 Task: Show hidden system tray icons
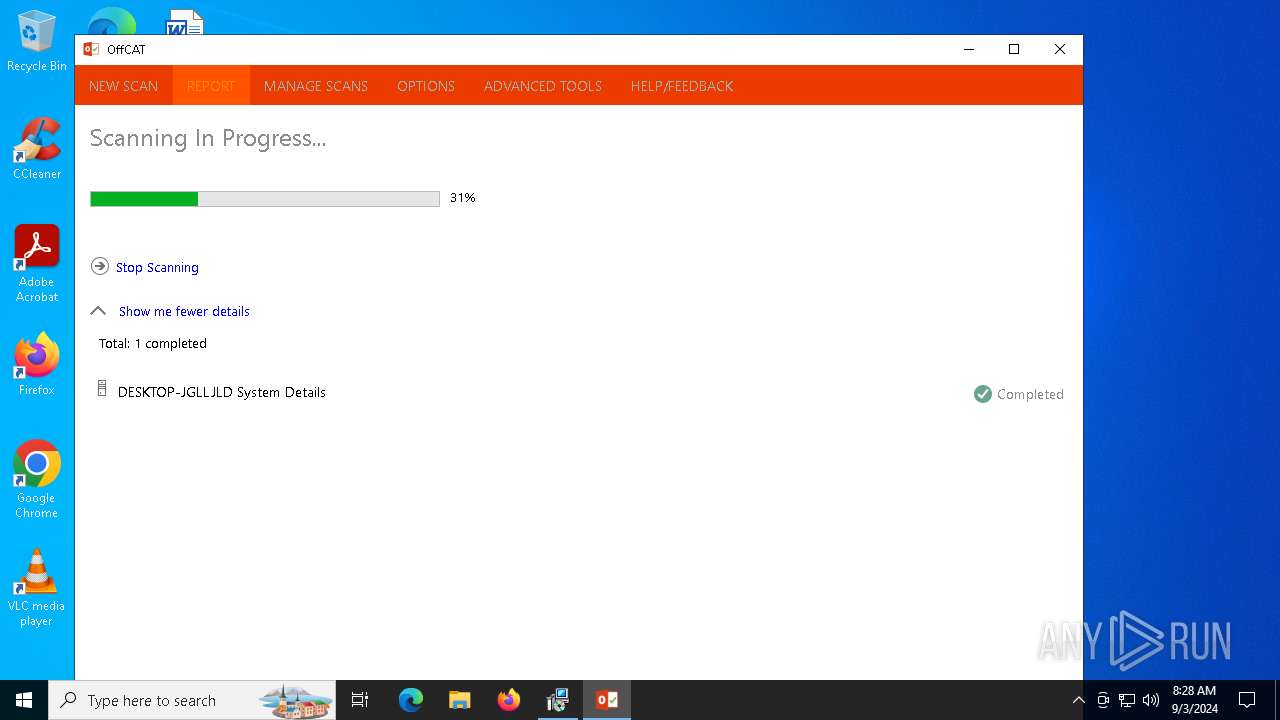click(x=1078, y=700)
